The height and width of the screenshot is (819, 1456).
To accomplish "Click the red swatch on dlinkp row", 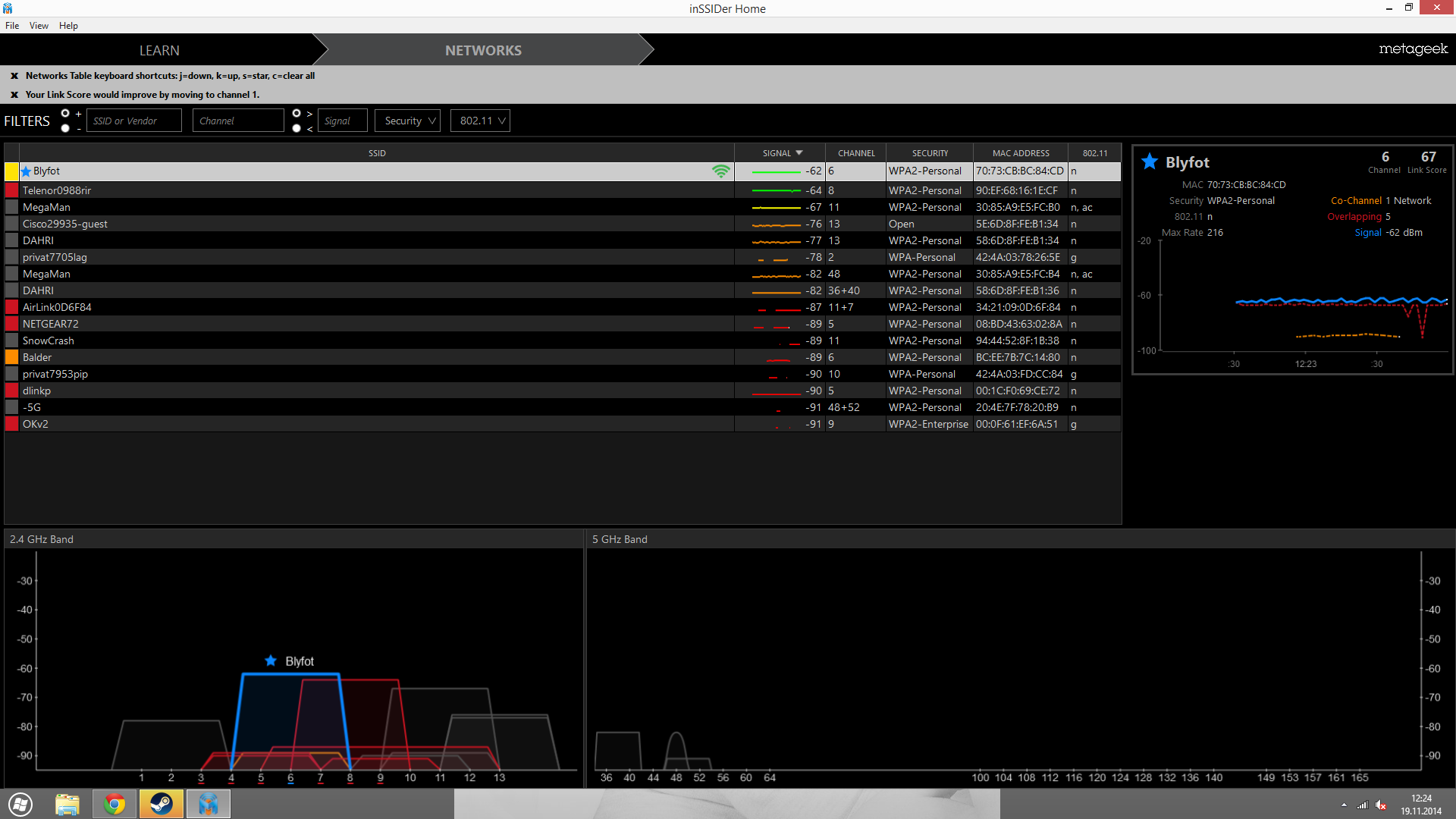I will tap(11, 391).
